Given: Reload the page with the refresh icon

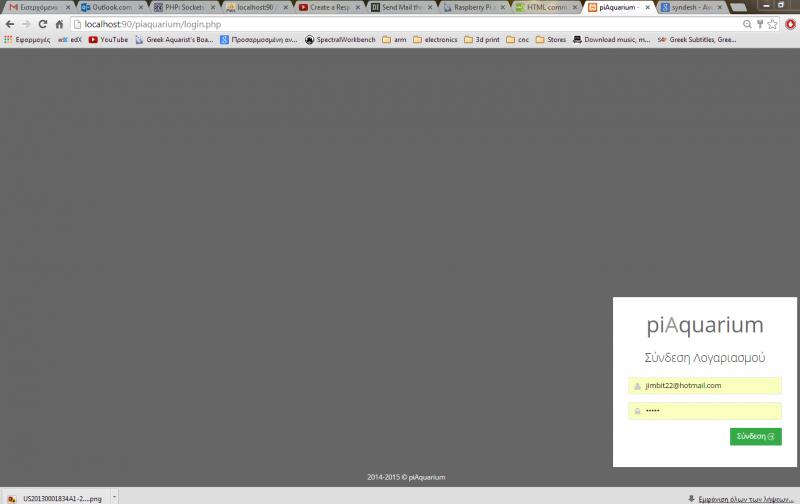Looking at the screenshot, I should tap(42, 23).
